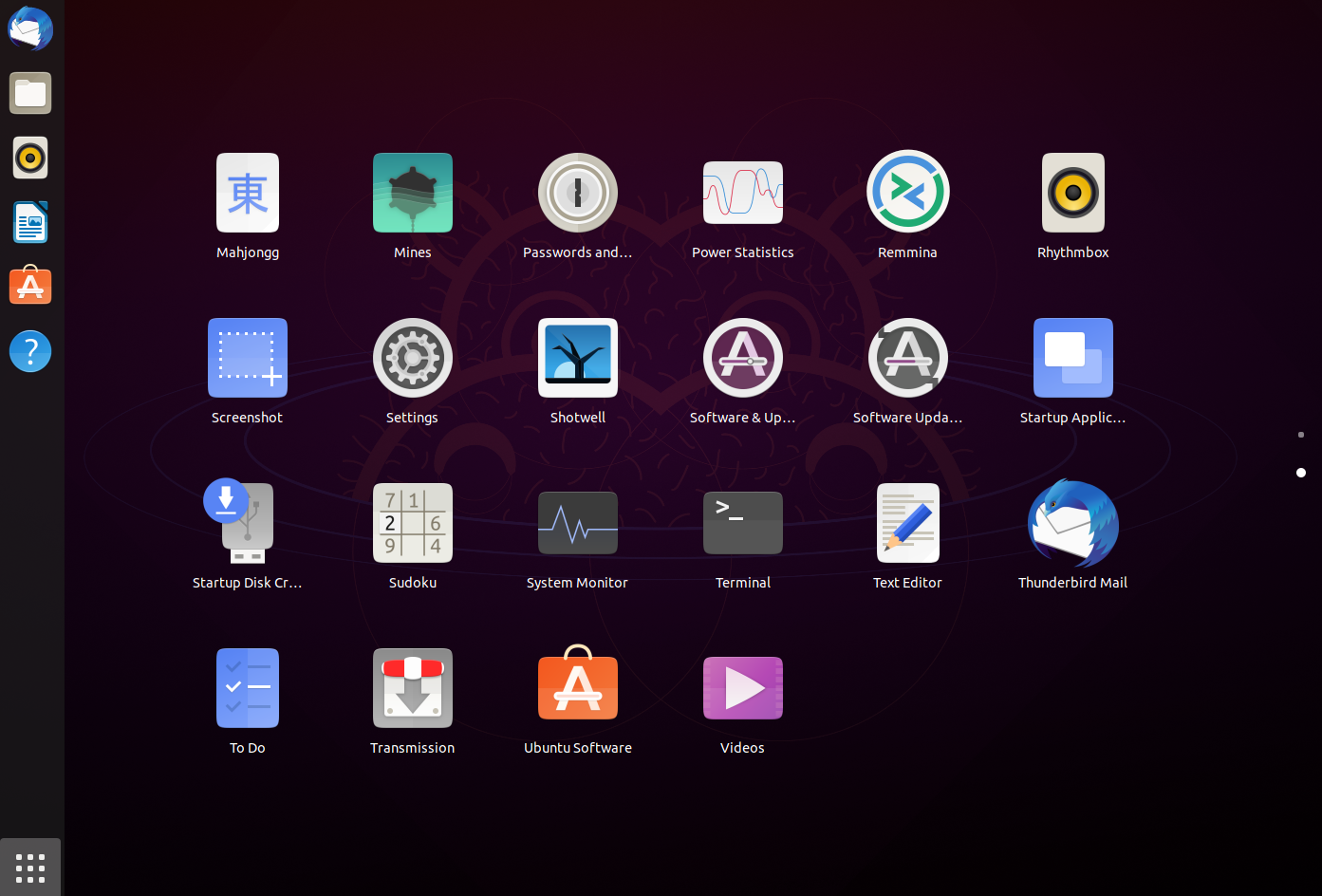Launch the Software Updater
Image resolution: width=1322 pixels, height=896 pixels.
(908, 358)
